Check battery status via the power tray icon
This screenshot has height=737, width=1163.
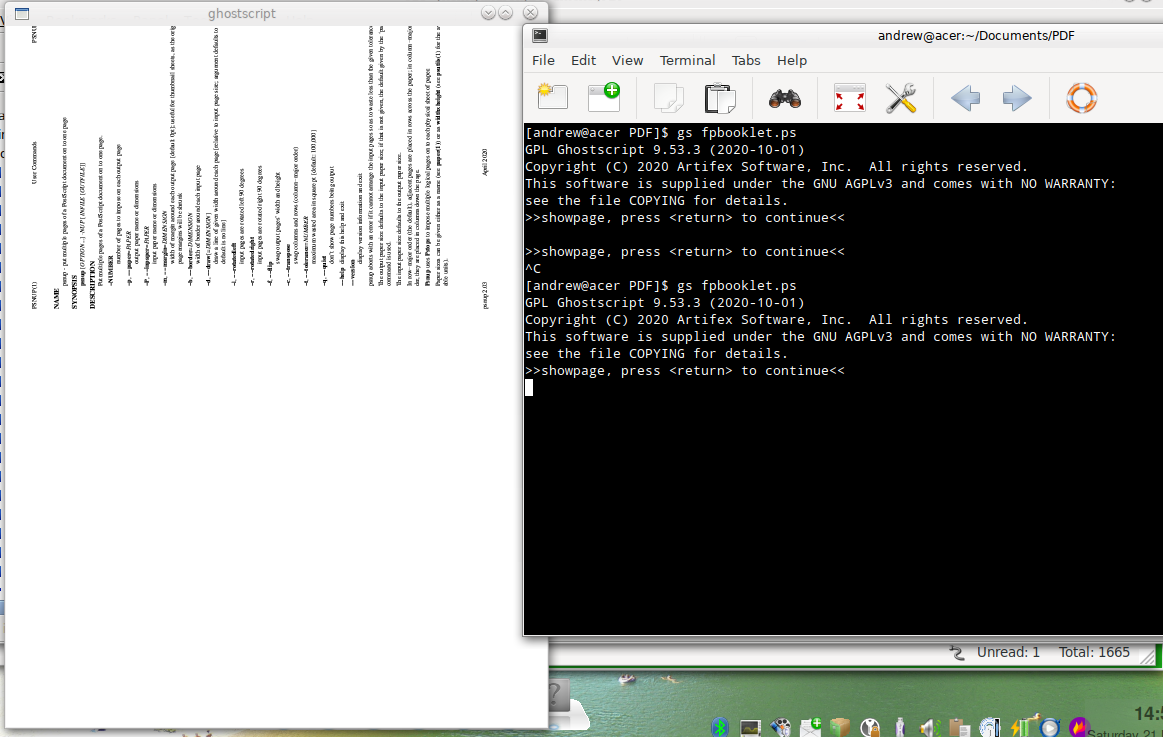point(1018,726)
